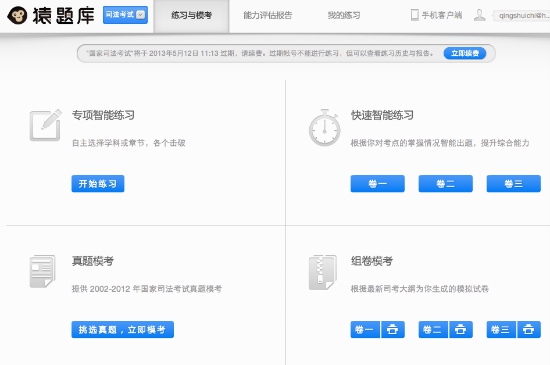Click the 立即续费 renew button
This screenshot has height=365, width=550.
pyautogui.click(x=465, y=53)
